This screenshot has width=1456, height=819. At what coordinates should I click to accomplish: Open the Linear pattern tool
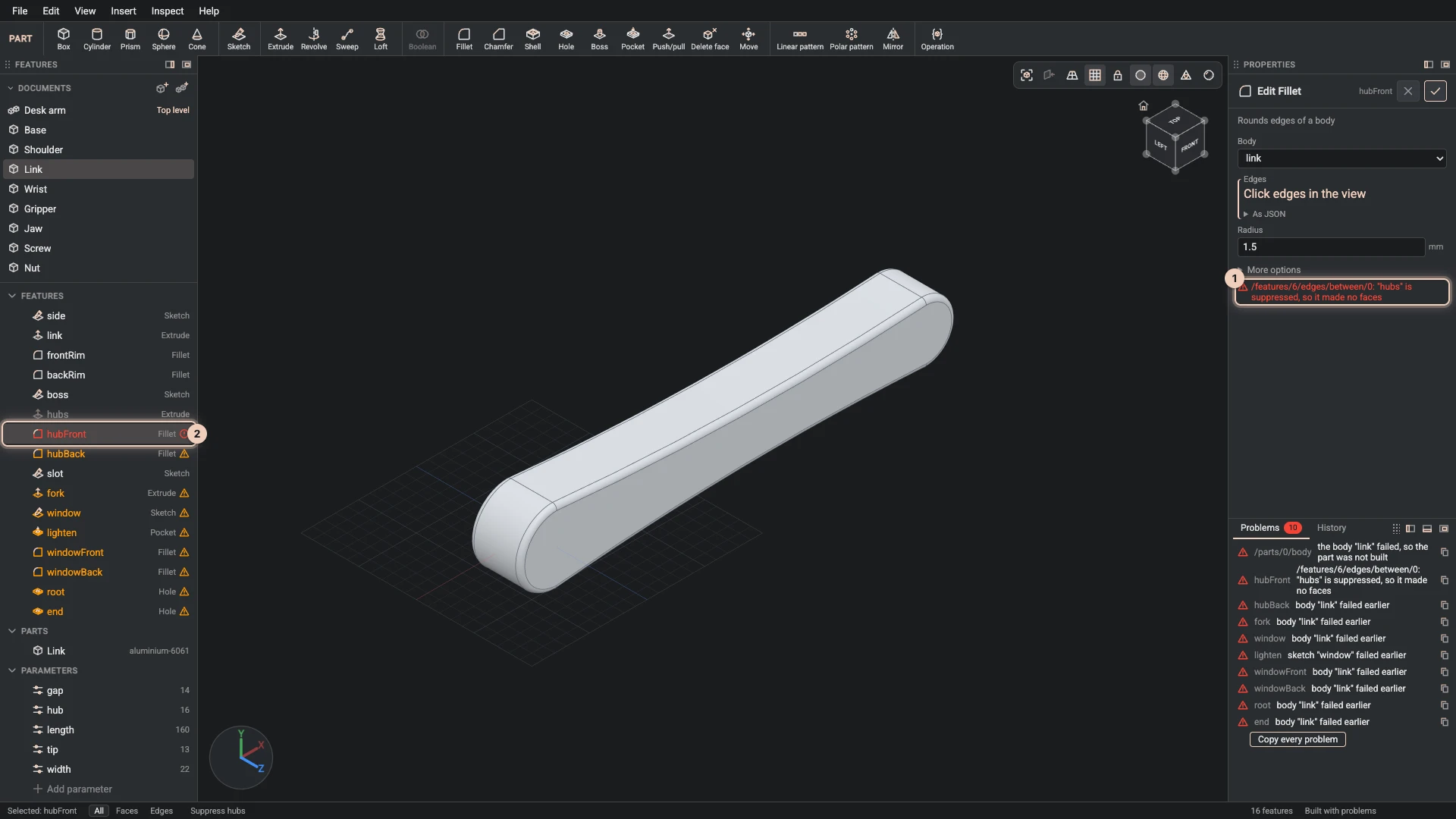[x=799, y=39]
